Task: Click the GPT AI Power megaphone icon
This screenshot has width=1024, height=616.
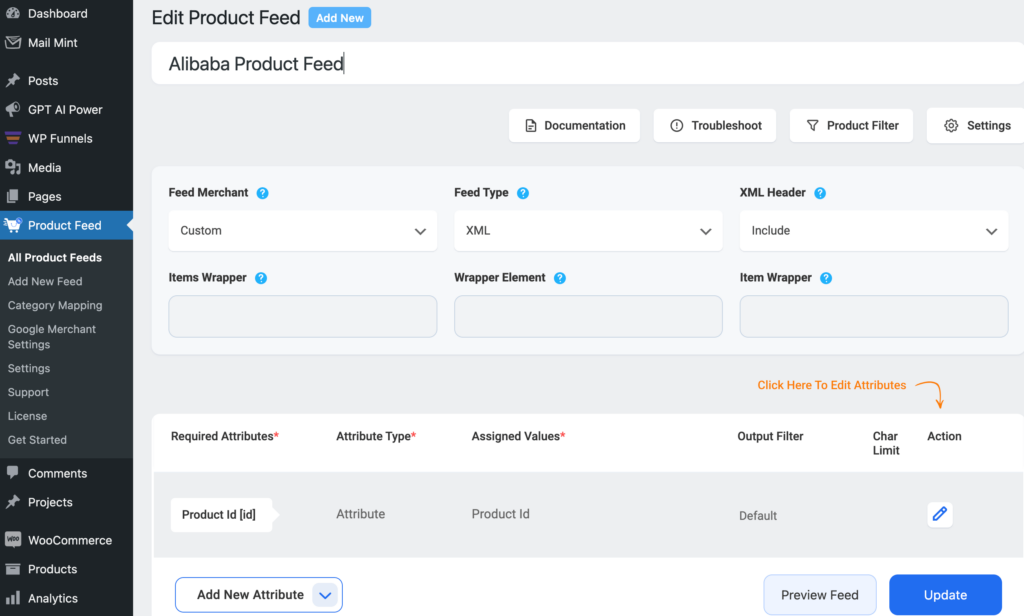Action: point(12,109)
